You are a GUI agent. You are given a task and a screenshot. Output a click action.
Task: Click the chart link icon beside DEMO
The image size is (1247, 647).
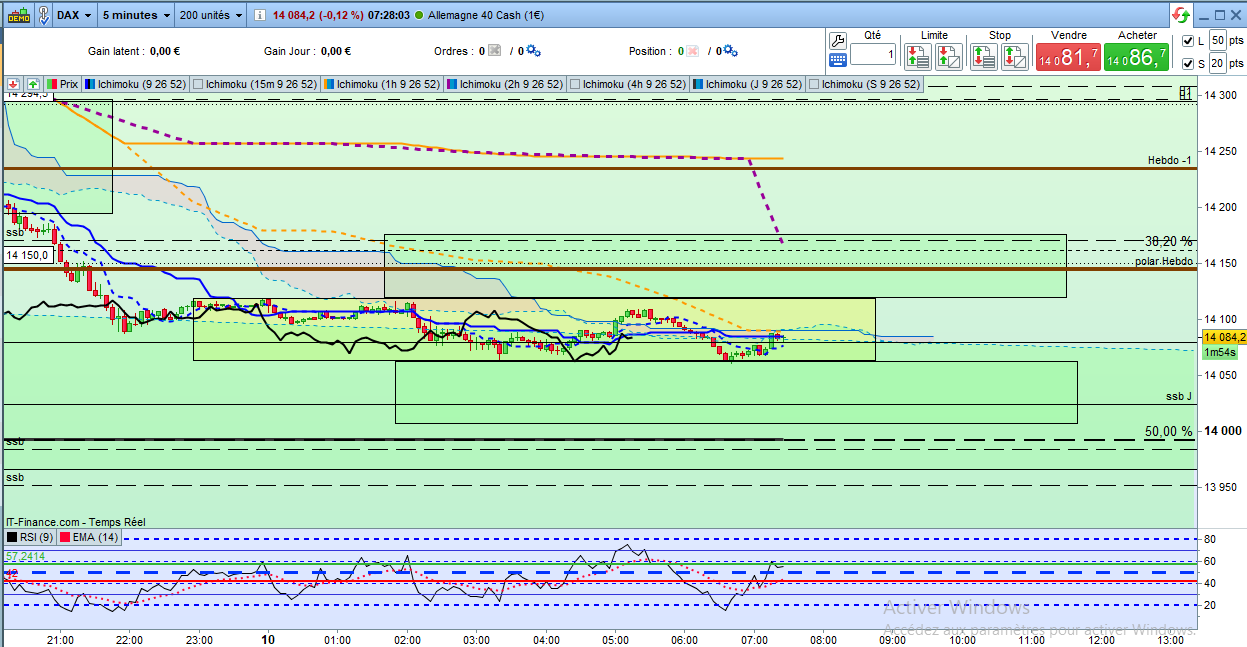(44, 15)
